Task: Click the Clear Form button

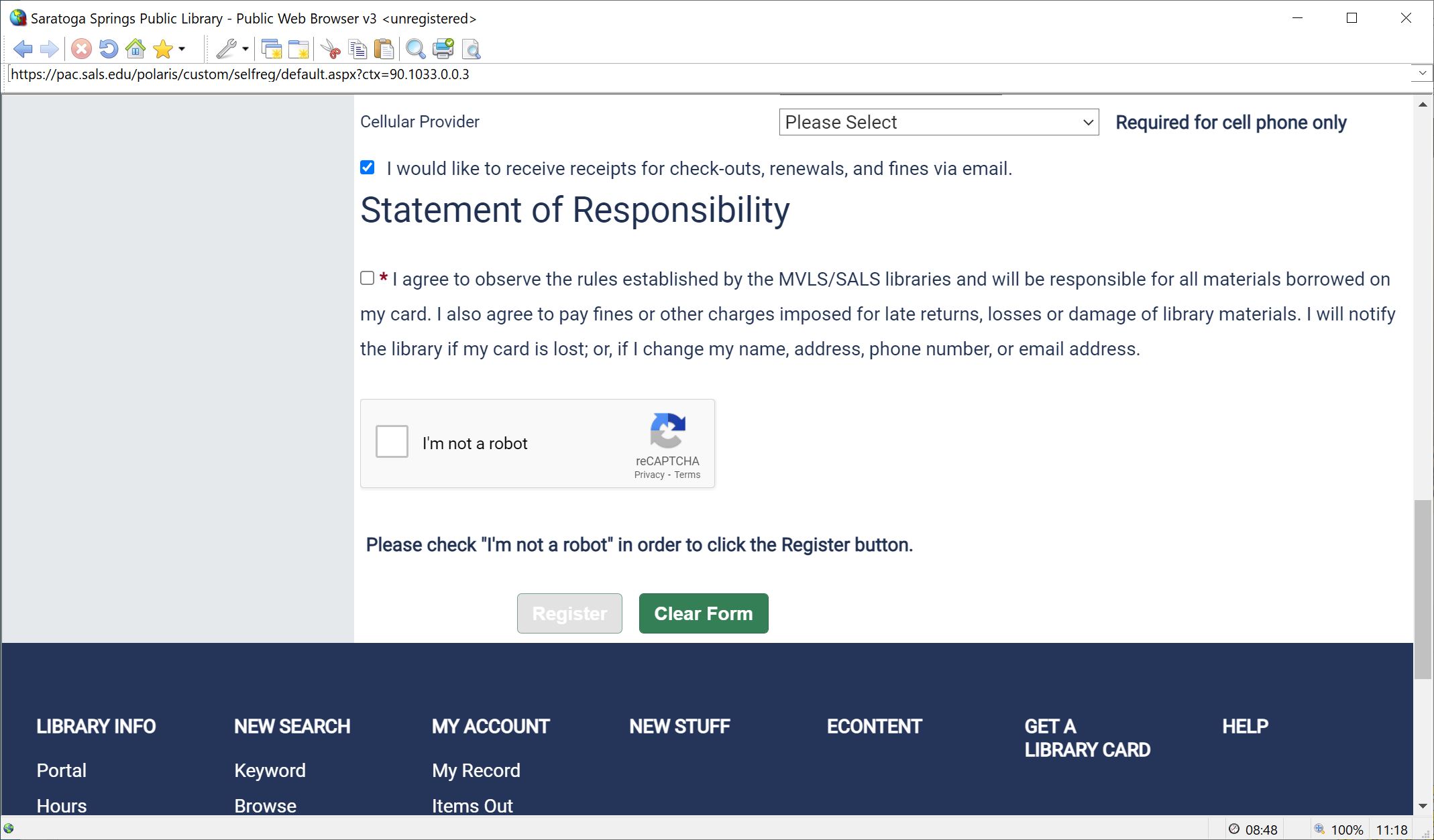Action: pyautogui.click(x=703, y=613)
